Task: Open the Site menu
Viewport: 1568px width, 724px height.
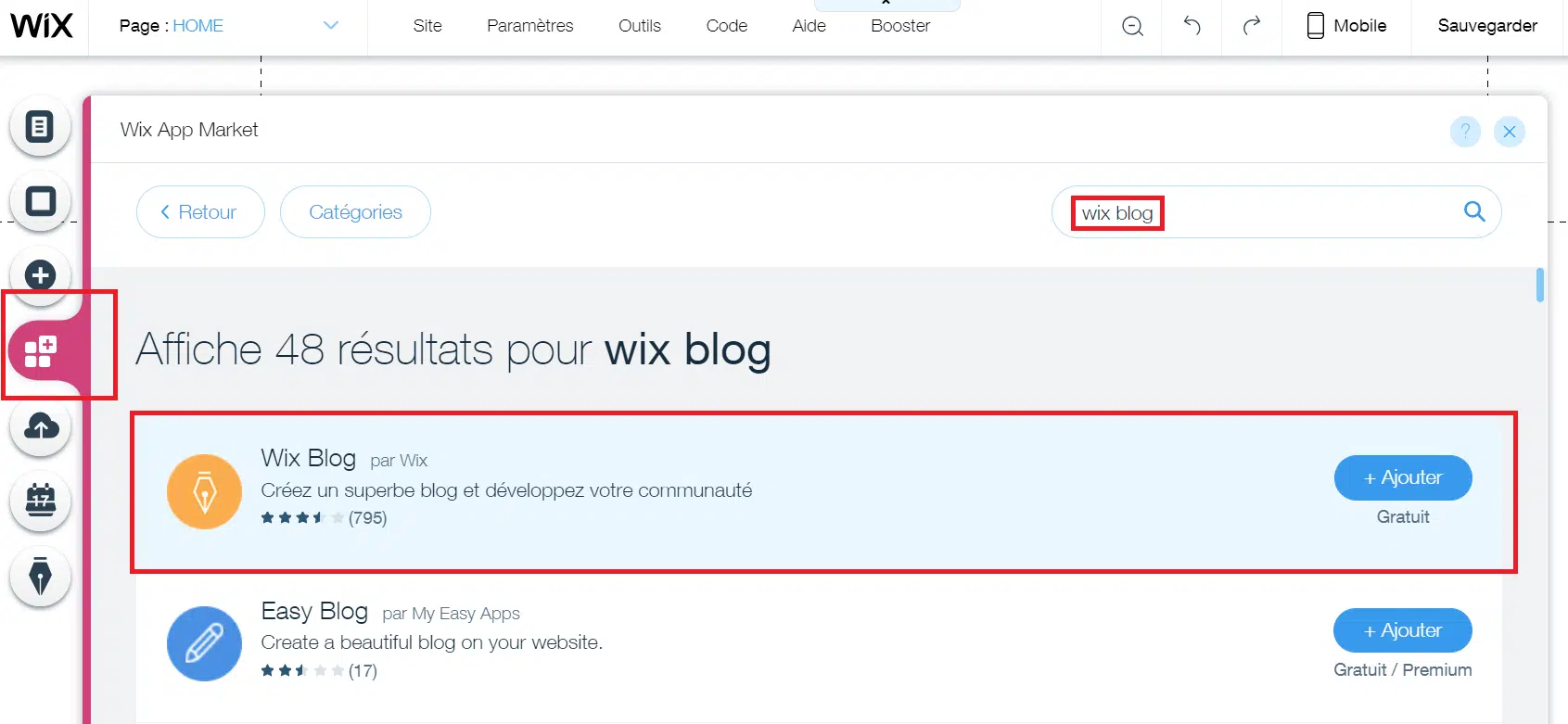Action: click(427, 26)
